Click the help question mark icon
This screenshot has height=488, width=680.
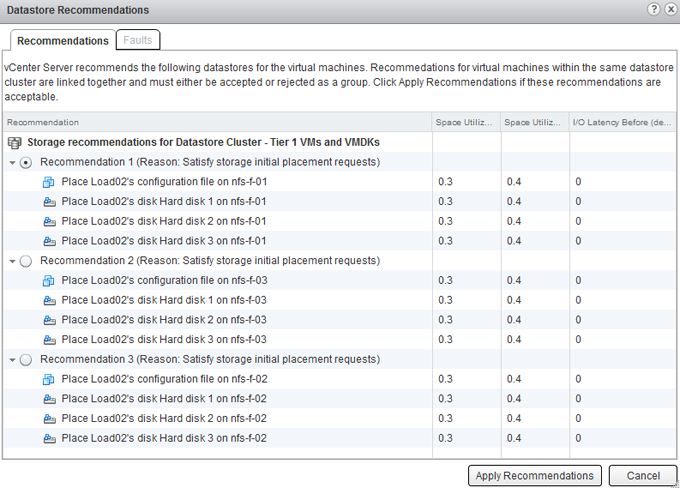coord(654,9)
